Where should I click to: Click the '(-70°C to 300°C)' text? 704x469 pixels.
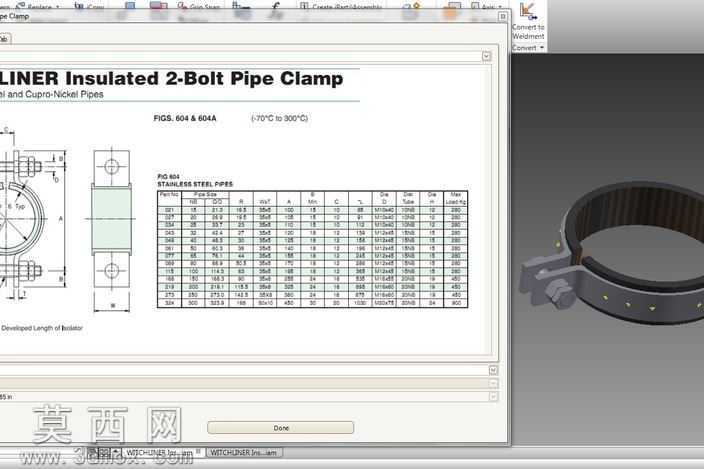(x=279, y=118)
